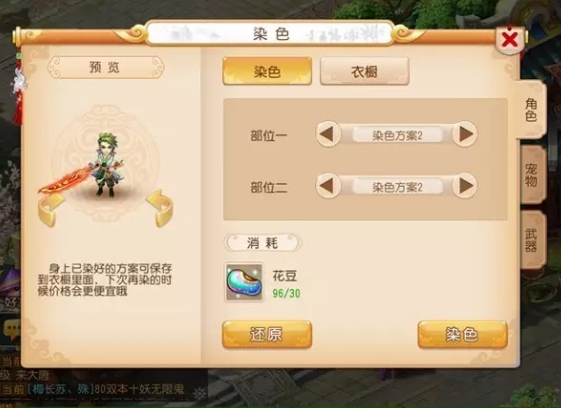Rotate character preview with right arrow

(160, 209)
